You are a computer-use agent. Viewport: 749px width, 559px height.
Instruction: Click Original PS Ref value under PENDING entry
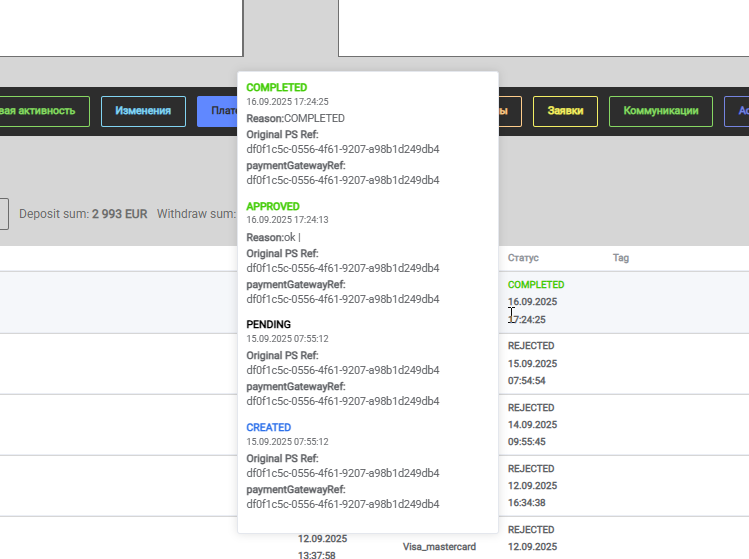[x=343, y=370]
